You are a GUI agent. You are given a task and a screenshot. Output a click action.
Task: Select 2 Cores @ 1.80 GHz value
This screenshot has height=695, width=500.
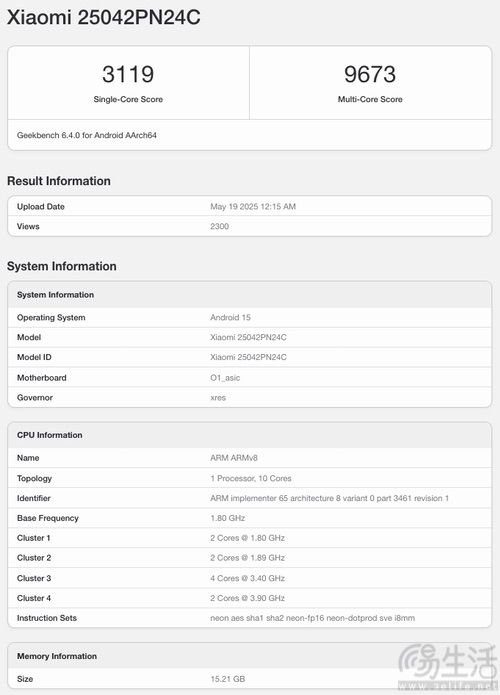[x=247, y=538]
